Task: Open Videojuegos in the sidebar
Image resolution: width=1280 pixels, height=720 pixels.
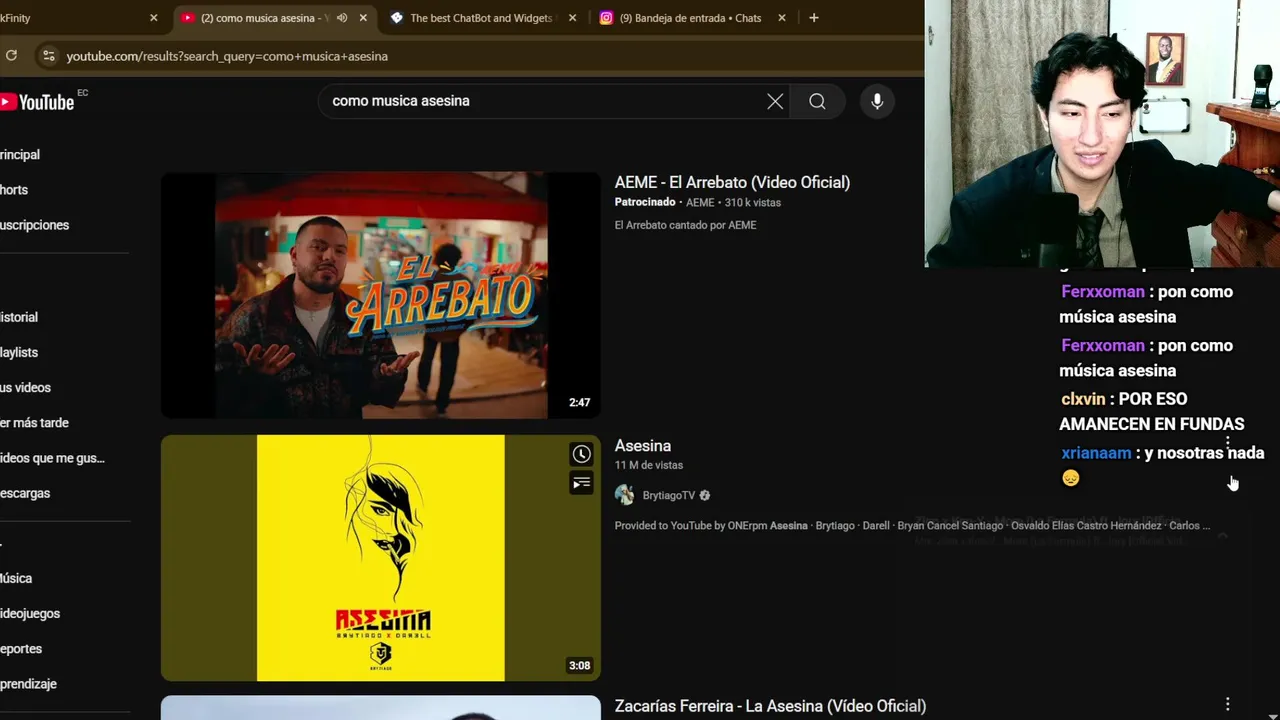Action: tap(30, 614)
